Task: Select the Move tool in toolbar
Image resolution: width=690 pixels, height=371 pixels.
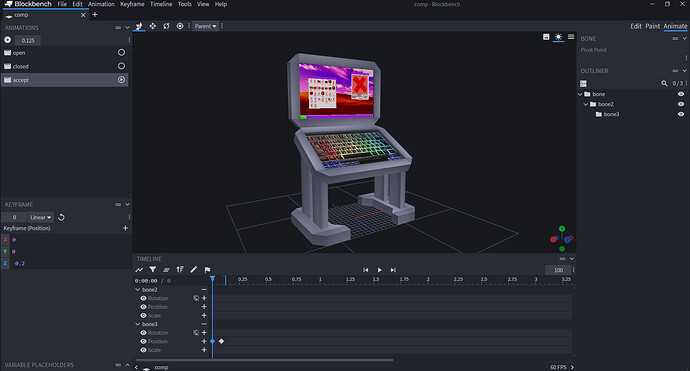Action: tap(152, 26)
